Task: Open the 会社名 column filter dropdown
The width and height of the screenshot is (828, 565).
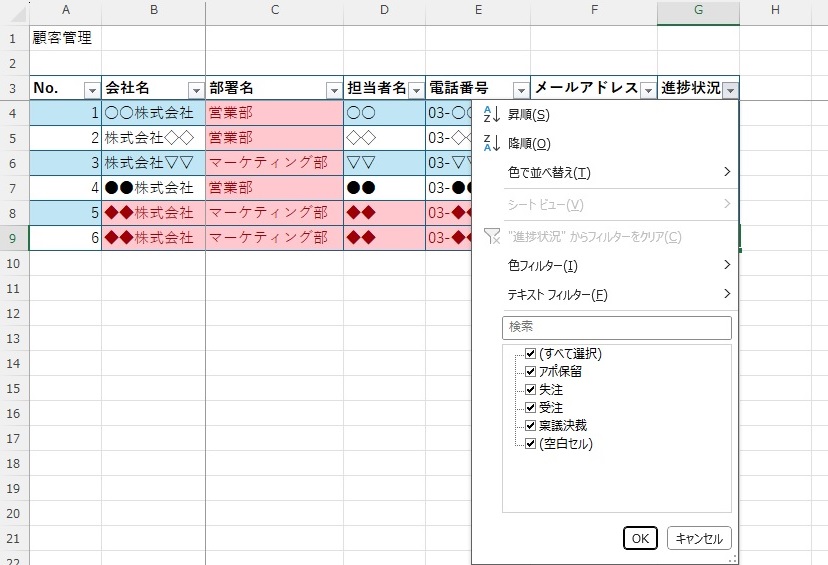Action: [195, 90]
